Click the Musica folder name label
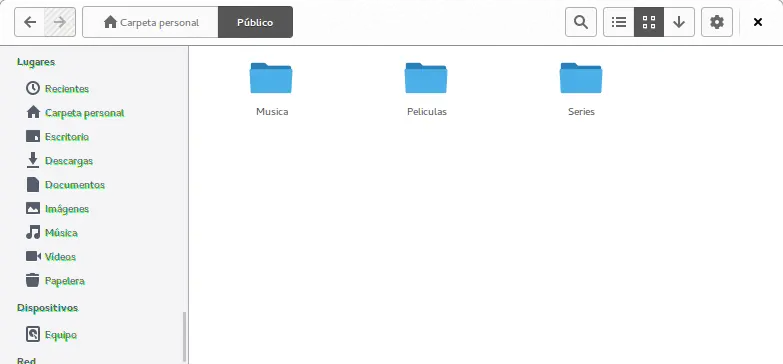 [x=272, y=112]
